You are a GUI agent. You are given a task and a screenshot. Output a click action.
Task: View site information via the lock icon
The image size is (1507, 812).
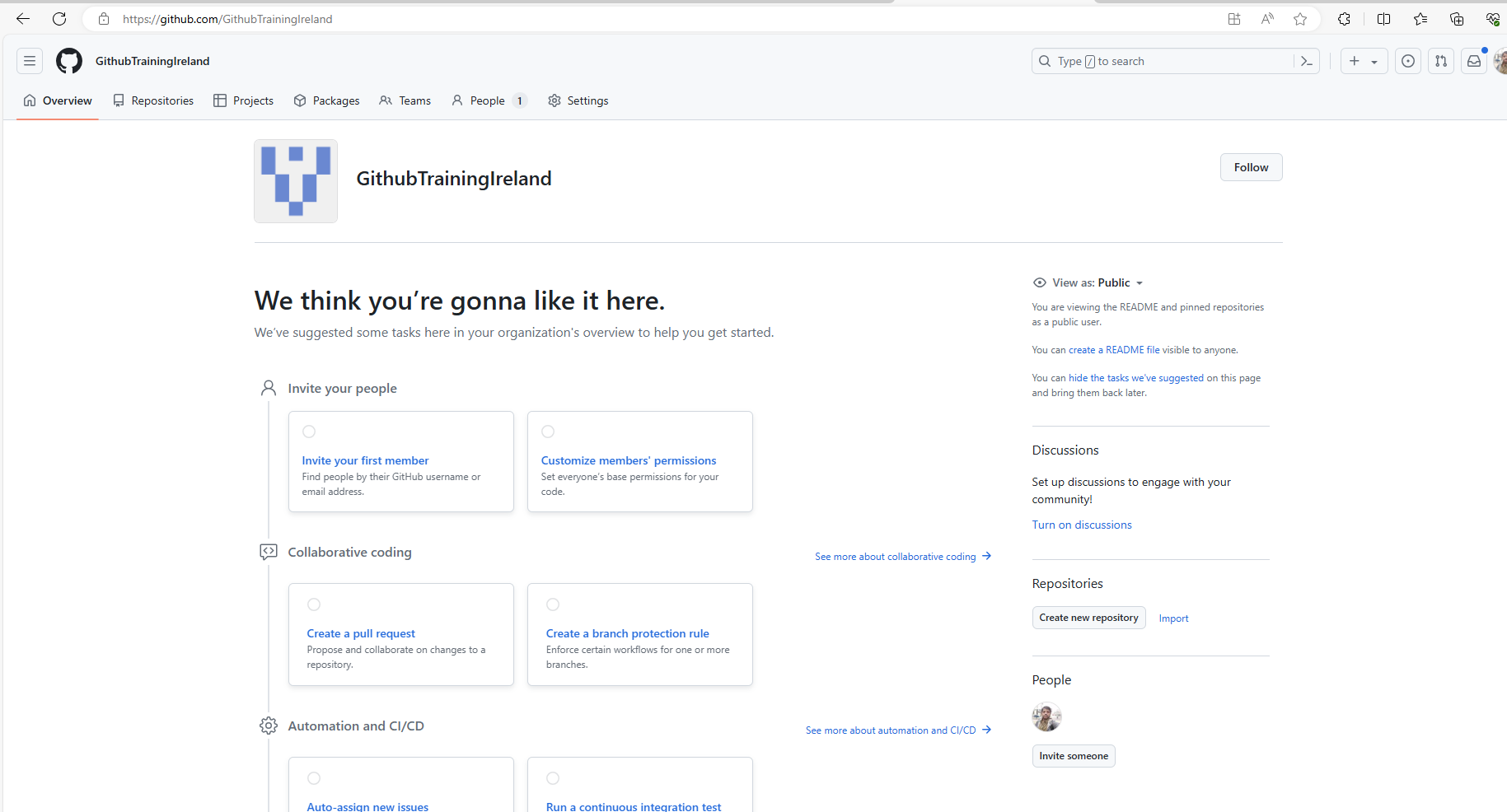104,19
